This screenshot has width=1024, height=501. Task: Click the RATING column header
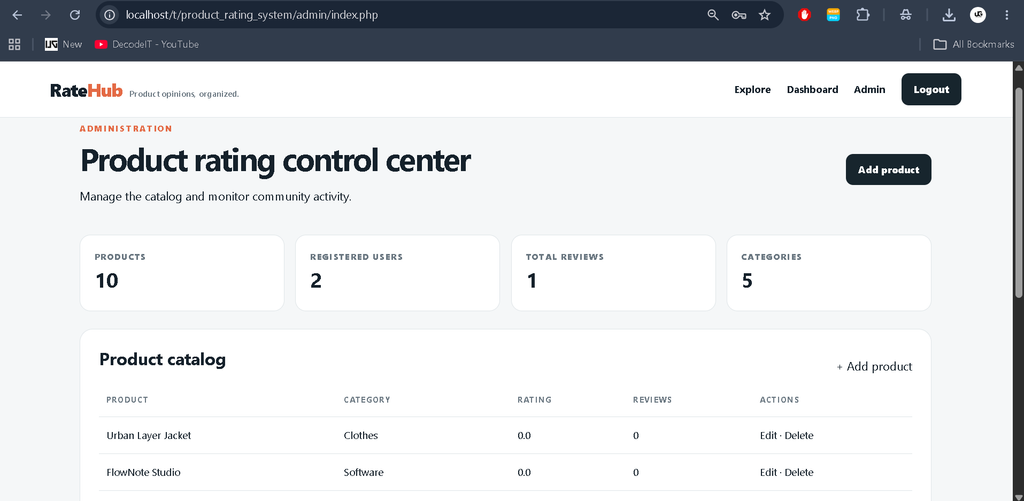pyautogui.click(x=534, y=400)
